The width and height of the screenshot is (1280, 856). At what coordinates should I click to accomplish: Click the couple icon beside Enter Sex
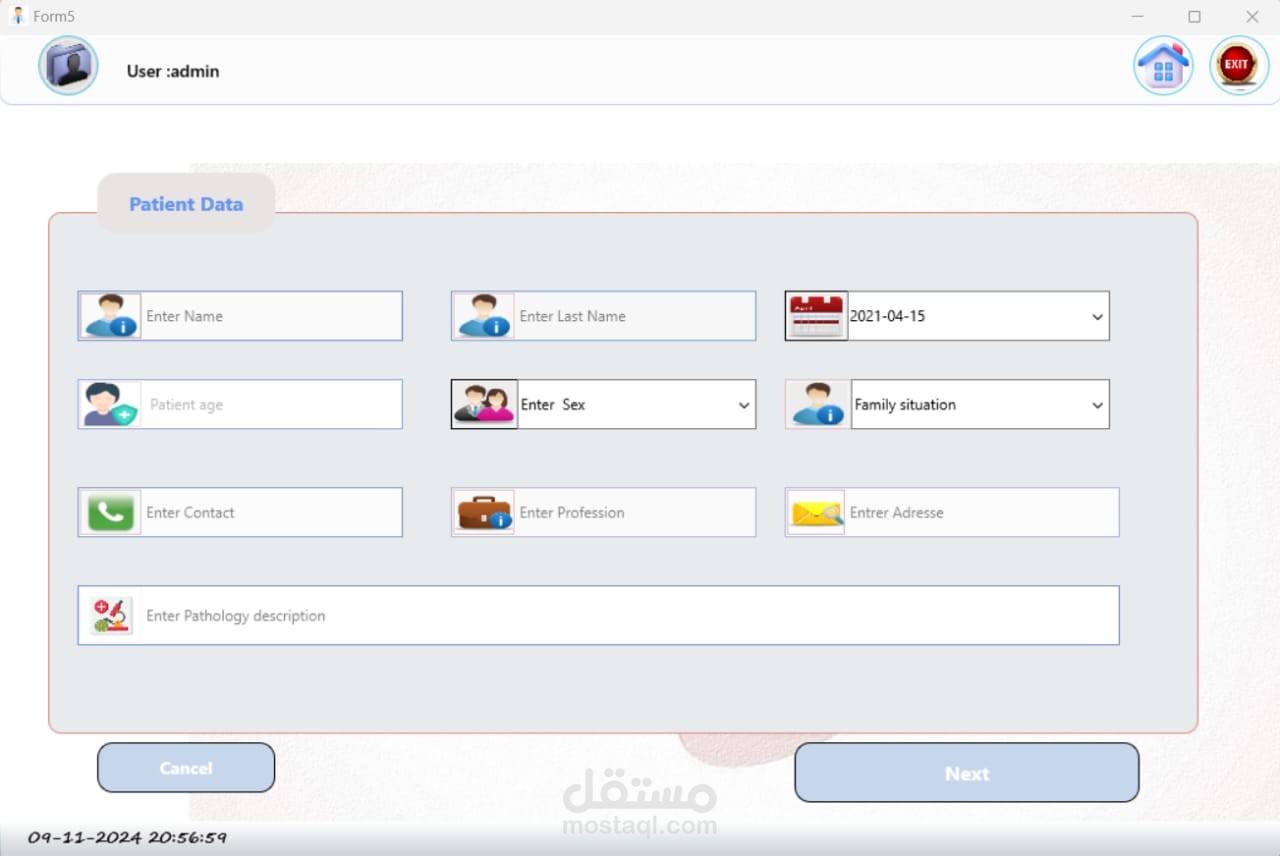pyautogui.click(x=484, y=404)
